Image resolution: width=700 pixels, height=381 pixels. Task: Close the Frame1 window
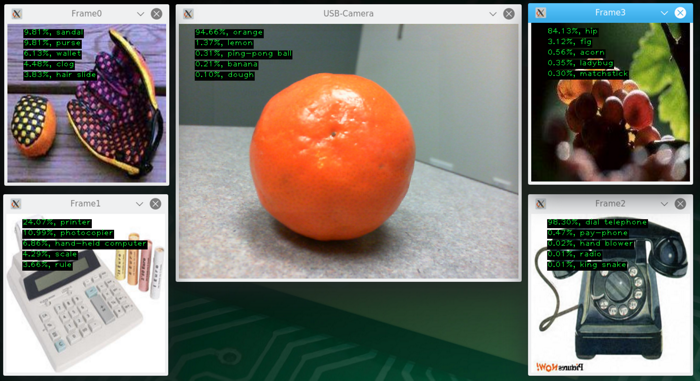[x=155, y=204]
